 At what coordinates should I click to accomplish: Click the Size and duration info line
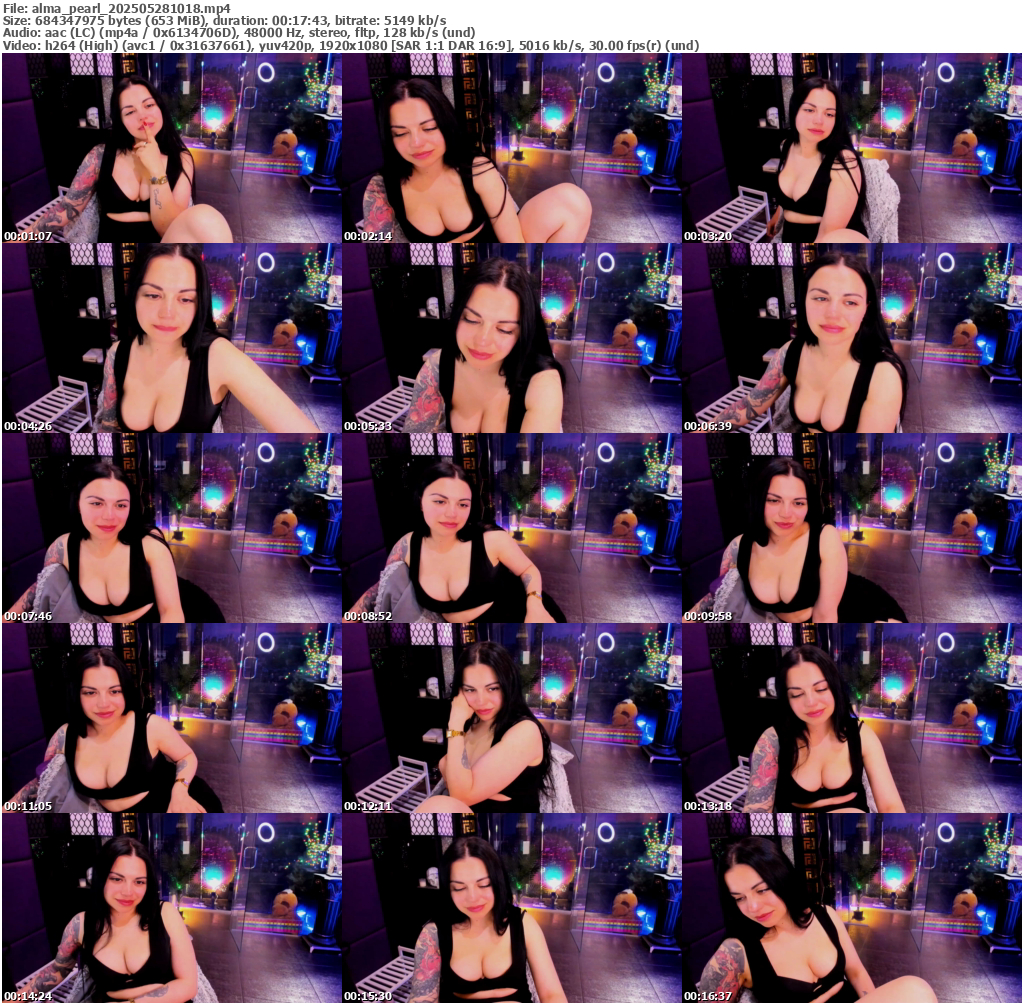(225, 21)
